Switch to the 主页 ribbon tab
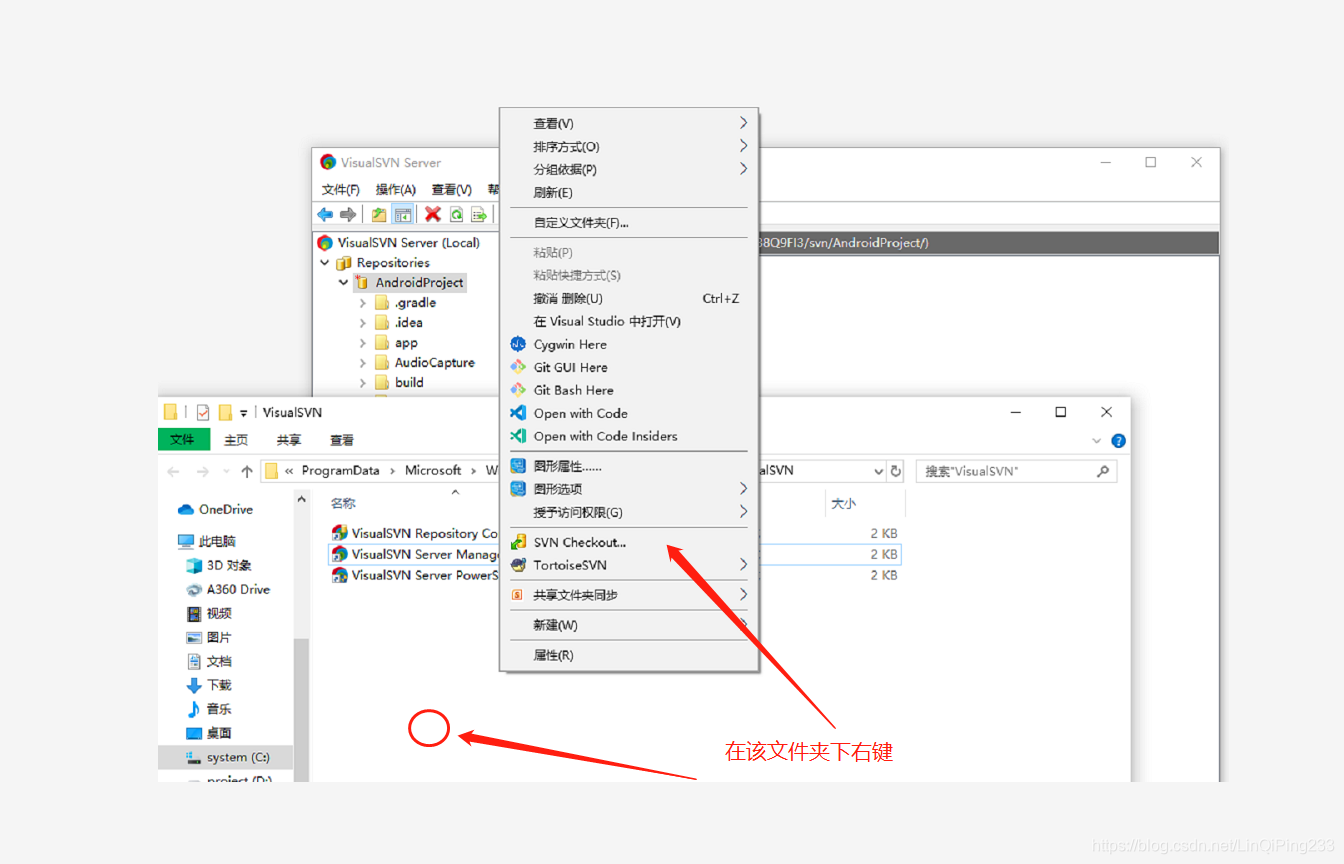1344x864 pixels. 237,440
